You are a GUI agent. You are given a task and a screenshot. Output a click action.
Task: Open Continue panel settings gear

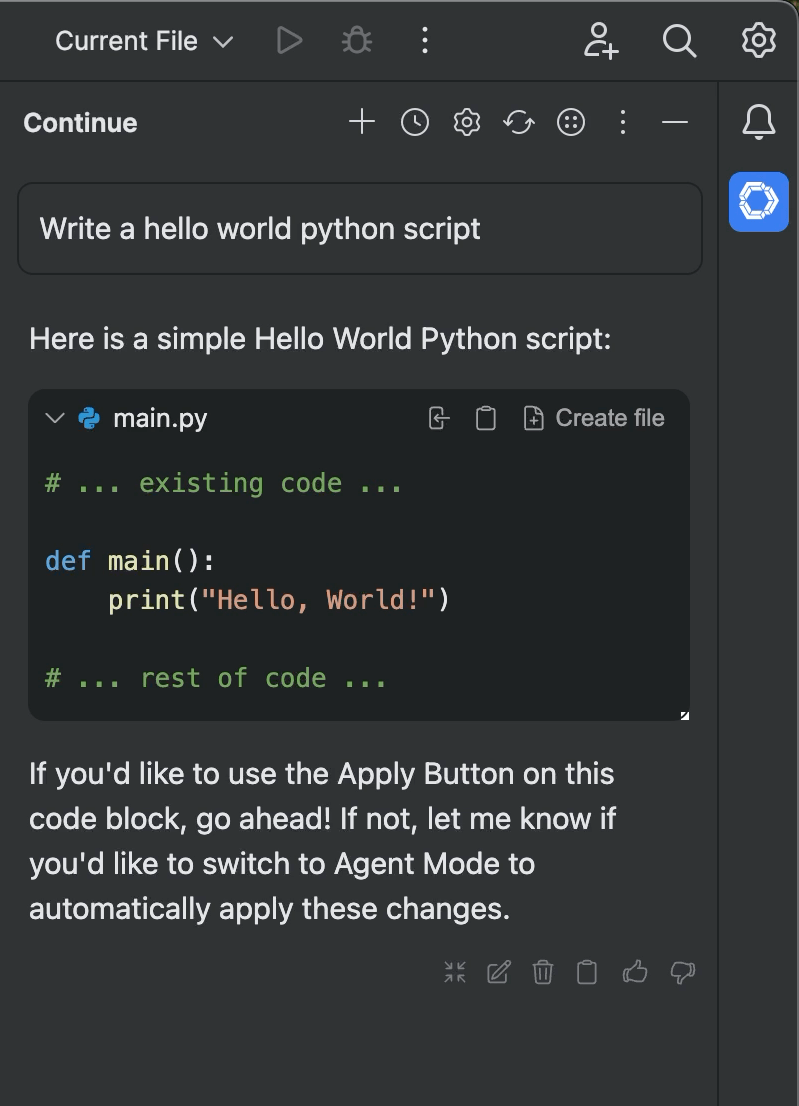pyautogui.click(x=467, y=123)
